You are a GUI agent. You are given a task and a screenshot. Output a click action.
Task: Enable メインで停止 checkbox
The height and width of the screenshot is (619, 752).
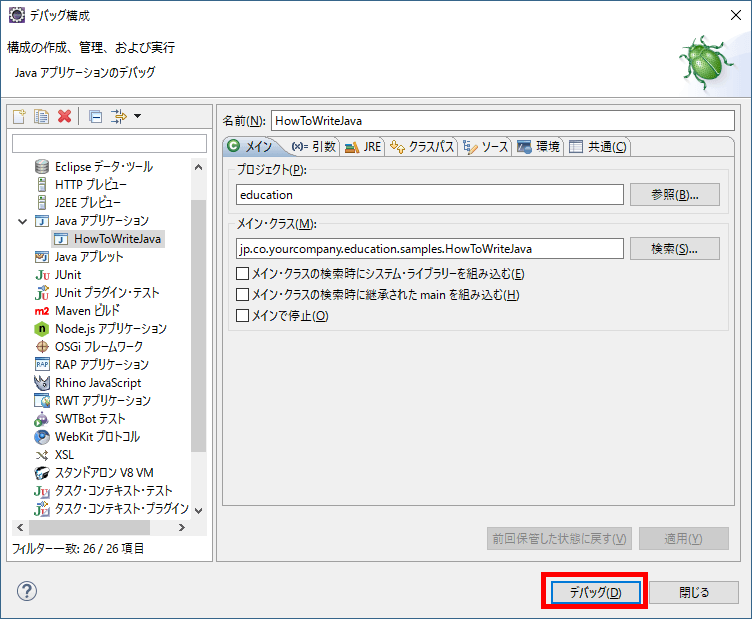tap(243, 315)
